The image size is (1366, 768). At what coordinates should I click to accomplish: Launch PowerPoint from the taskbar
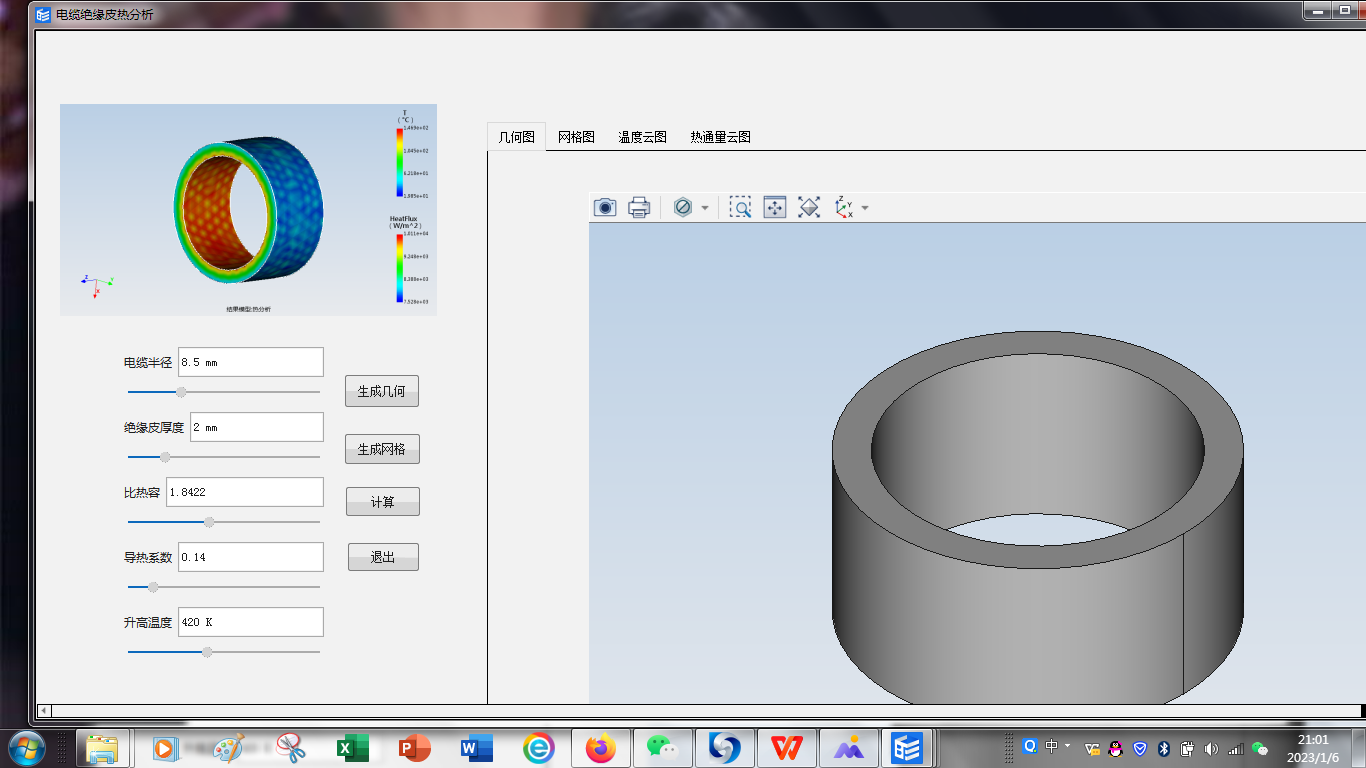click(x=414, y=748)
